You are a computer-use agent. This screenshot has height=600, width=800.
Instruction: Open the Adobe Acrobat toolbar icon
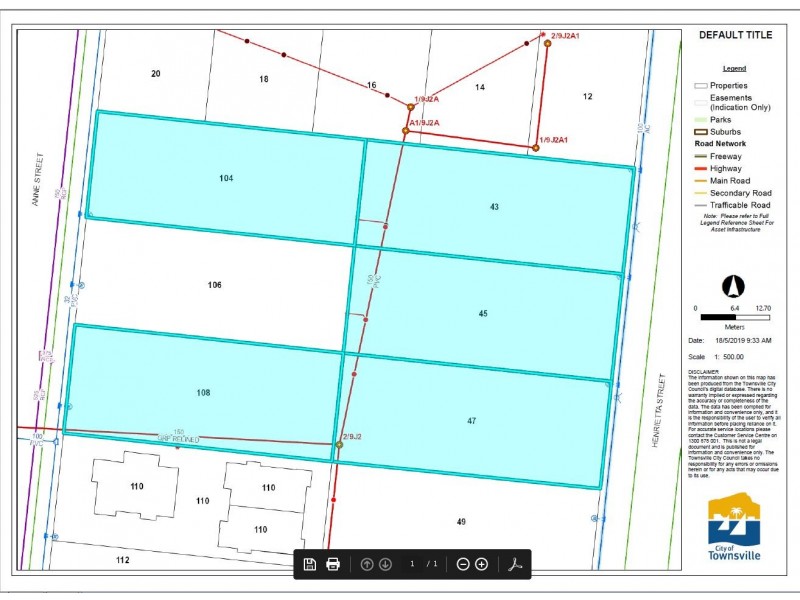(517, 564)
